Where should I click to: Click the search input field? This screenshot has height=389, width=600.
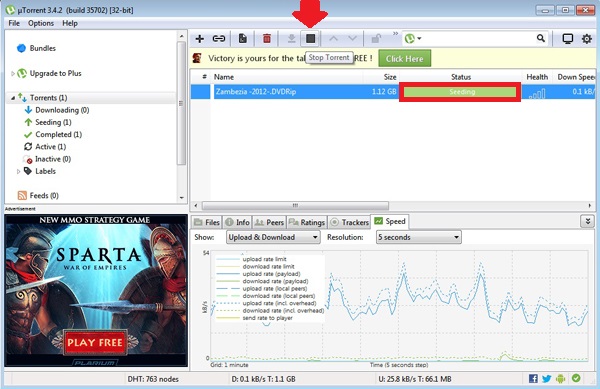pos(478,39)
